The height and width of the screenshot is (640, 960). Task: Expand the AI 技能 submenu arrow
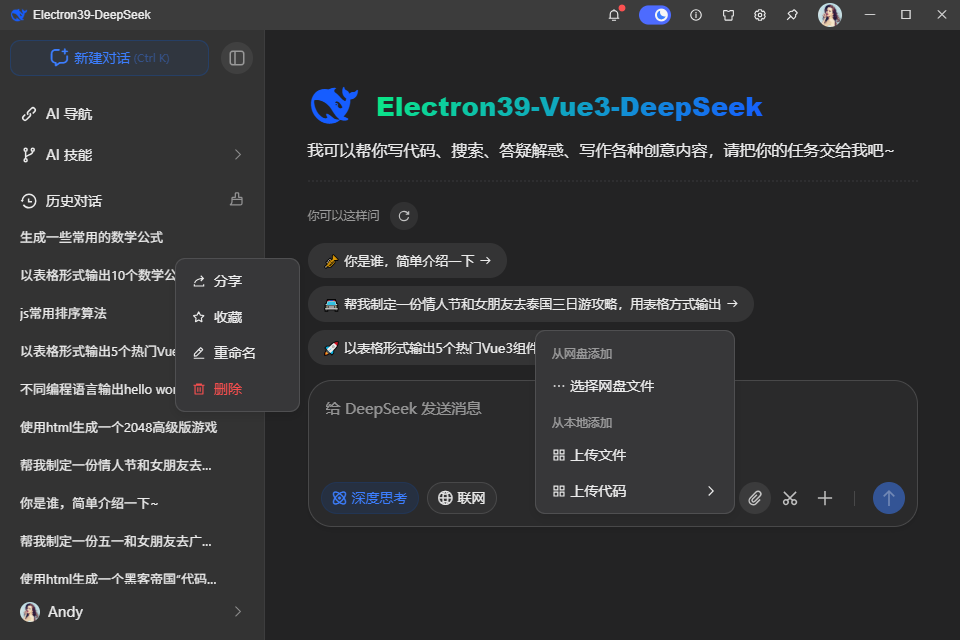point(238,155)
